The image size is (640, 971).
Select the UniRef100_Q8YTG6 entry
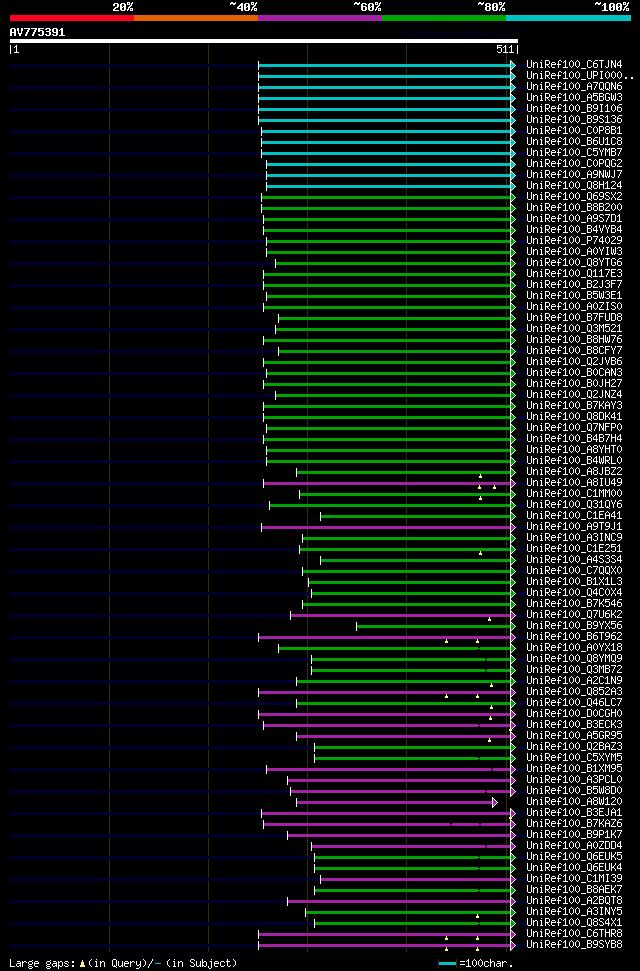point(574,263)
